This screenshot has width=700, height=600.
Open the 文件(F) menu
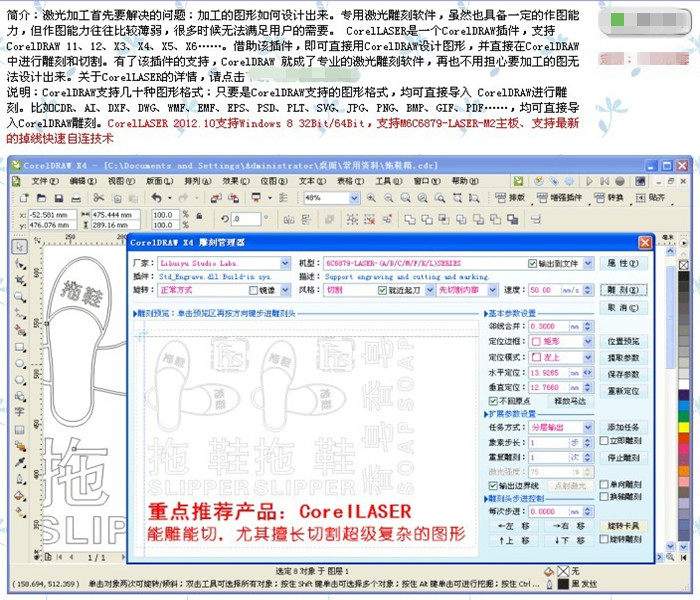[x=45, y=181]
